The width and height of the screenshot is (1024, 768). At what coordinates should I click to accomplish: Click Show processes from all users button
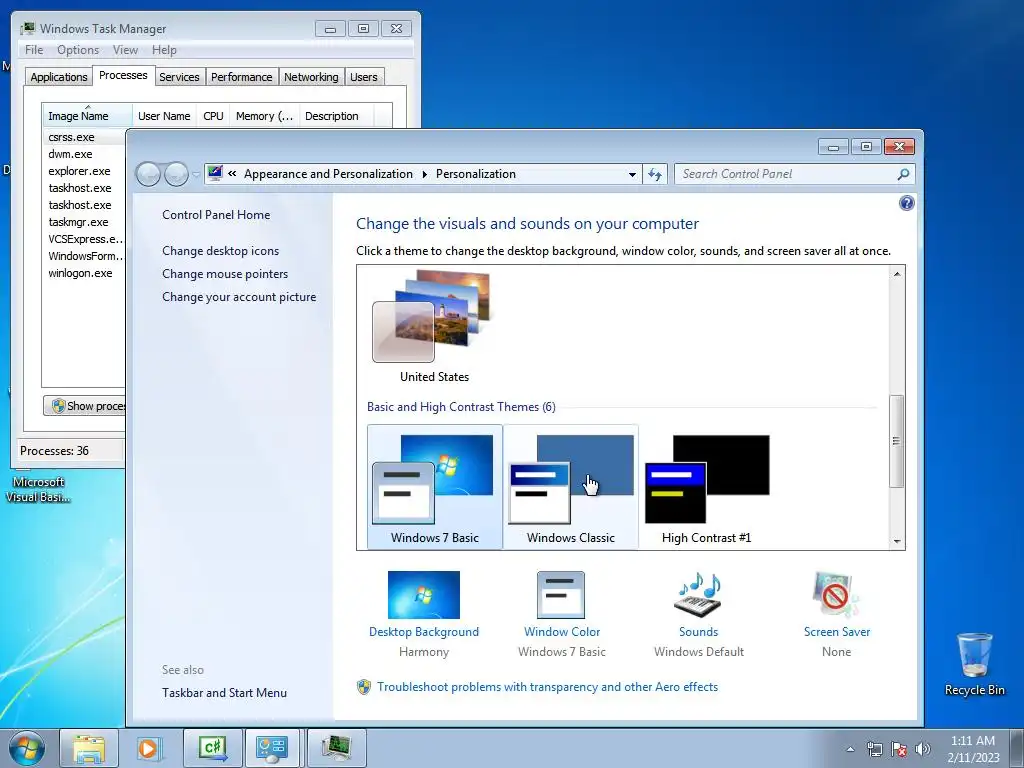click(x=85, y=406)
